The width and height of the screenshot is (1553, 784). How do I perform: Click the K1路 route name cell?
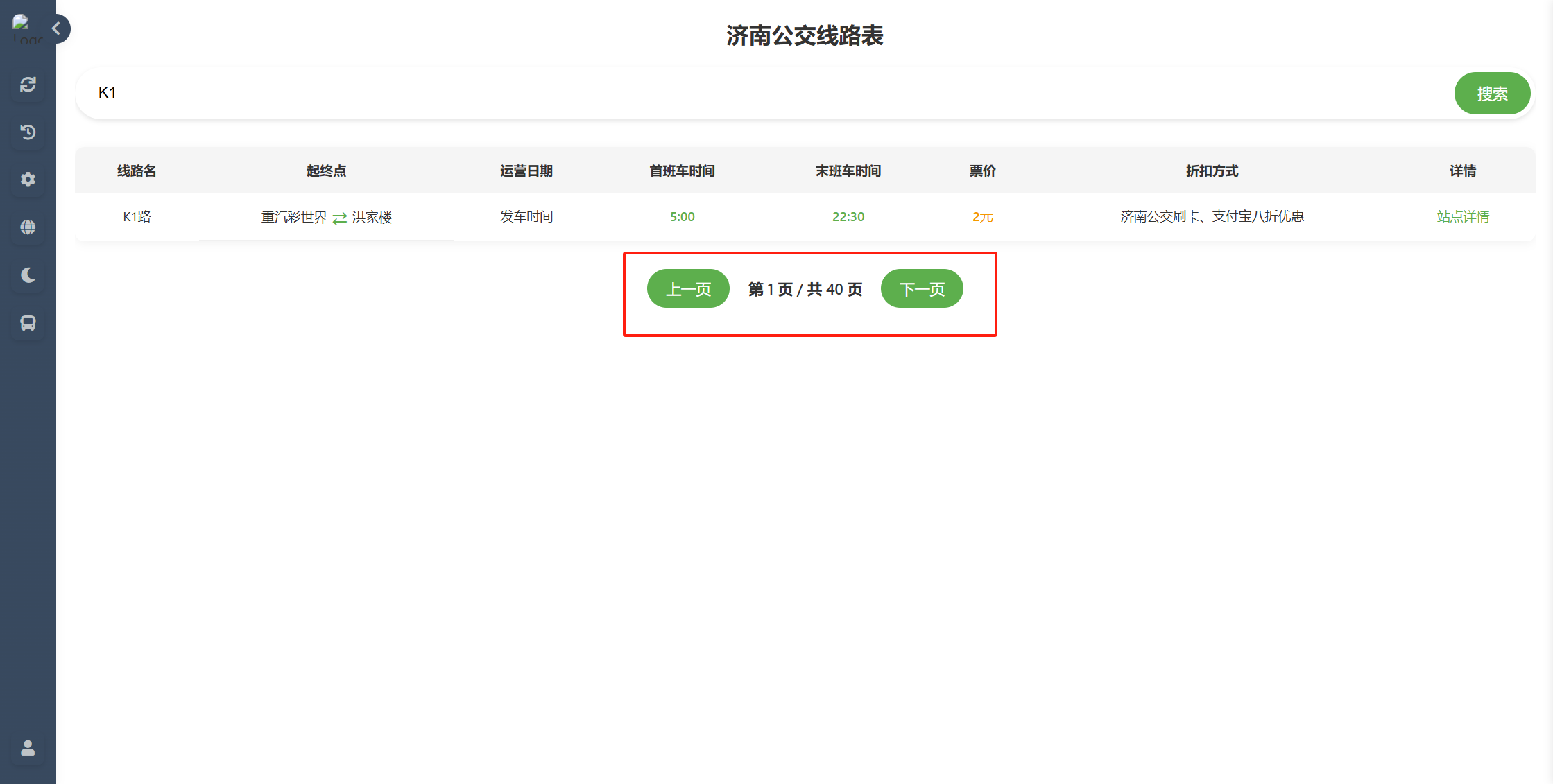(x=137, y=217)
